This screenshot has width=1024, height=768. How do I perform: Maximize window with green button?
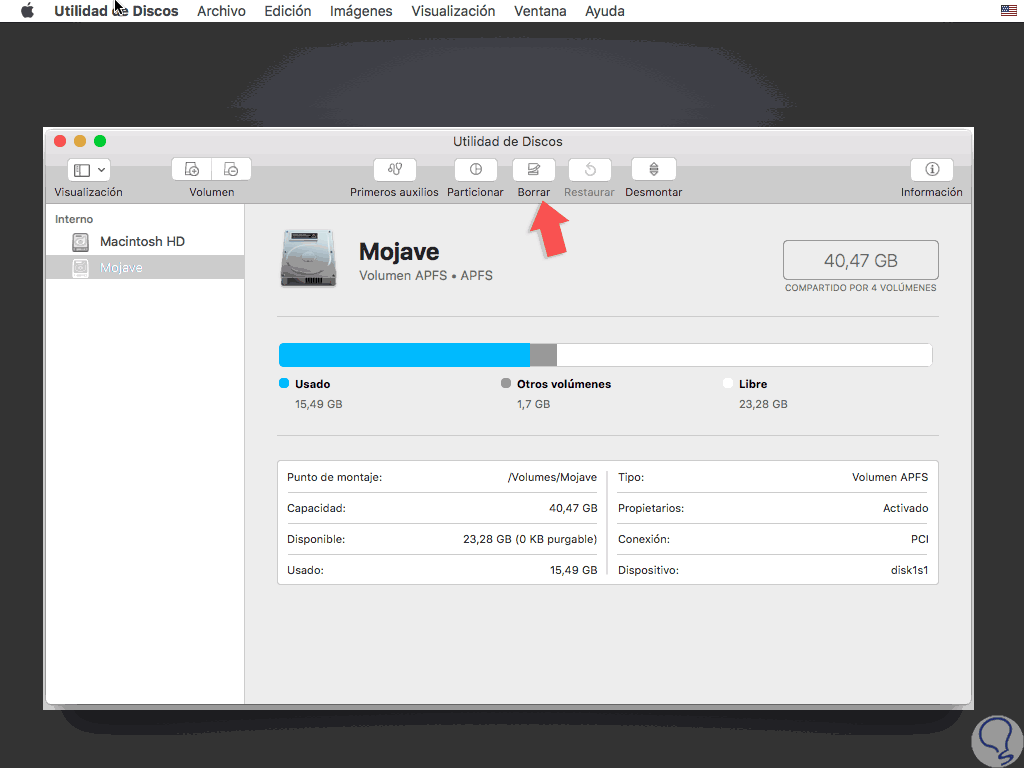coord(100,141)
